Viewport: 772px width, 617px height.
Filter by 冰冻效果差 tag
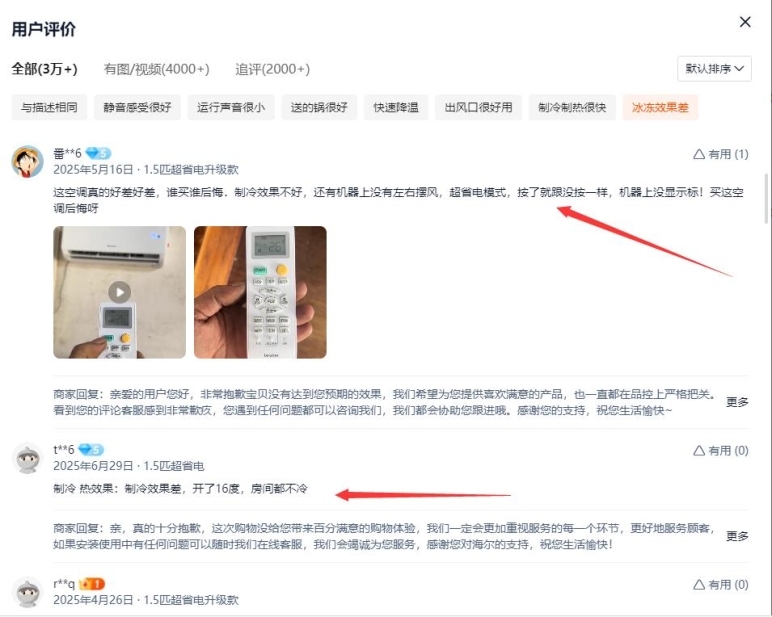[660, 107]
